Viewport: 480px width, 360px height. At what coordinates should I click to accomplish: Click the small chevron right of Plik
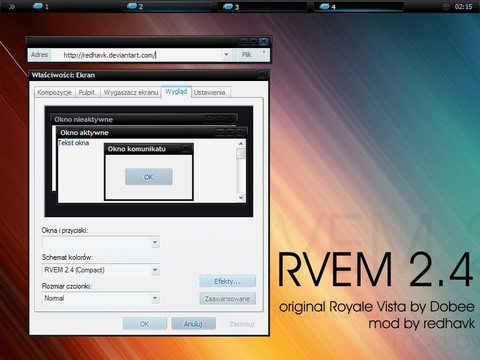point(264,52)
